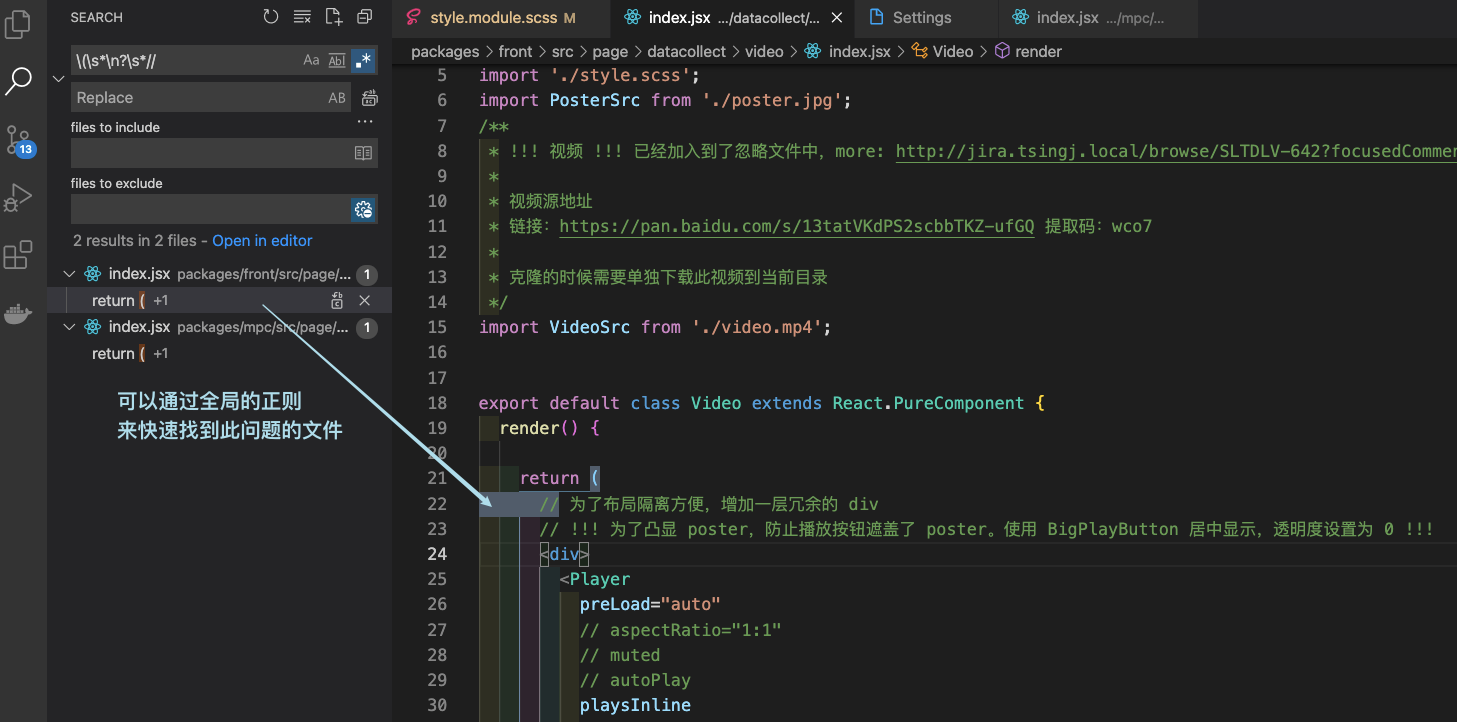This screenshot has height=722, width=1457.
Task: Toggle Match Case option (Aa)
Action: [x=312, y=61]
